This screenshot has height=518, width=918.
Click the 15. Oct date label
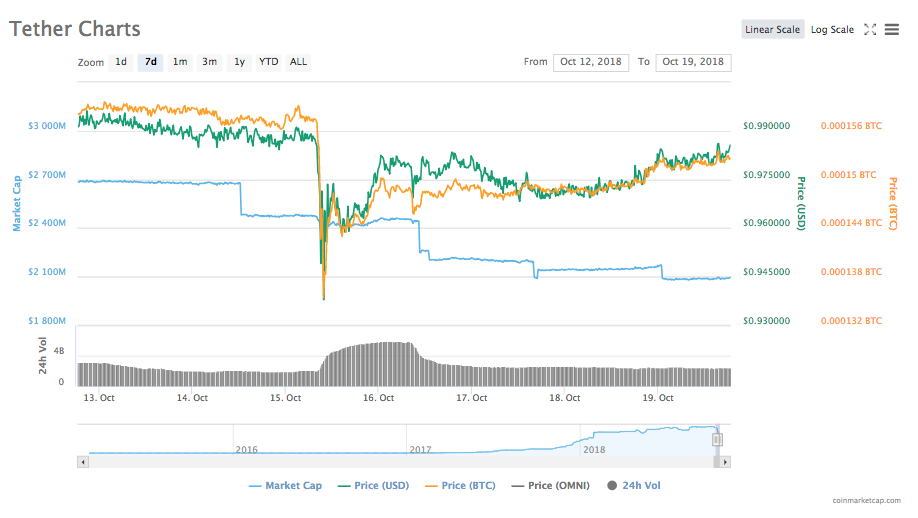pyautogui.click(x=285, y=398)
